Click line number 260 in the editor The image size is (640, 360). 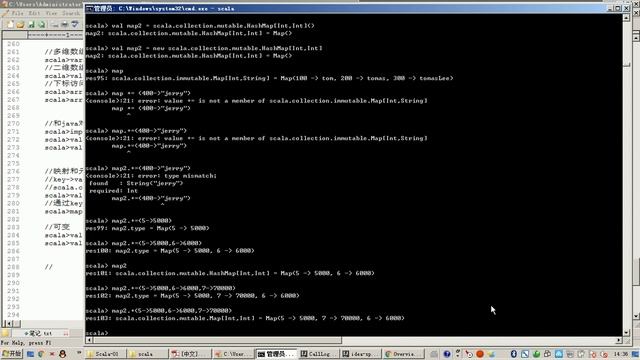13,44
